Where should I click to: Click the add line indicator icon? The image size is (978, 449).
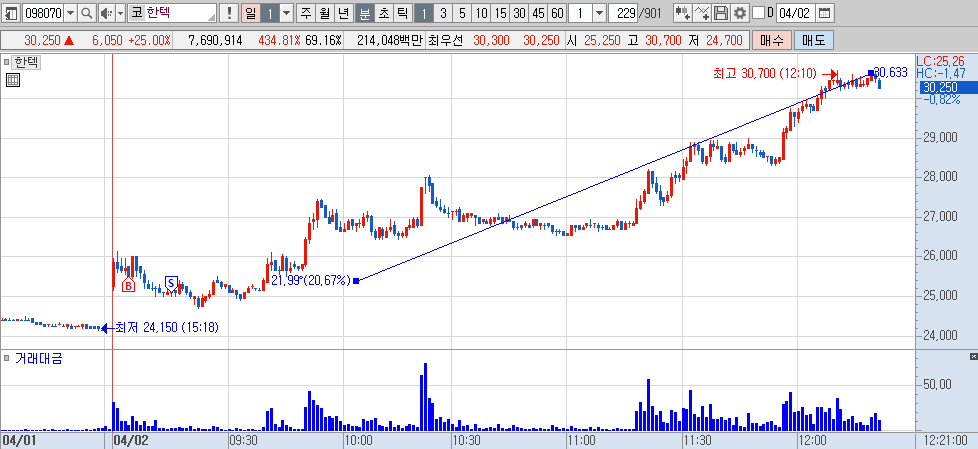(x=702, y=12)
